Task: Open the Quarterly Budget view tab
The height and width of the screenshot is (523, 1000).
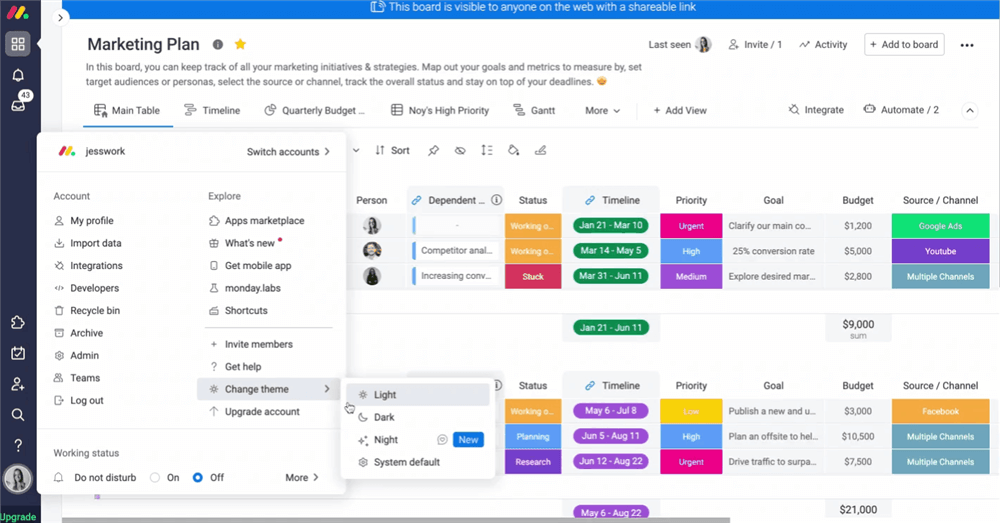Action: pos(314,110)
